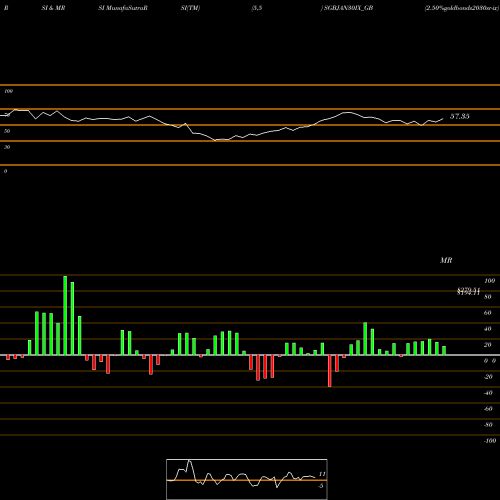This screenshot has height=500, width=500.
Task: Click the 30 level label on the RSI axis
Action: [x=7, y=147]
